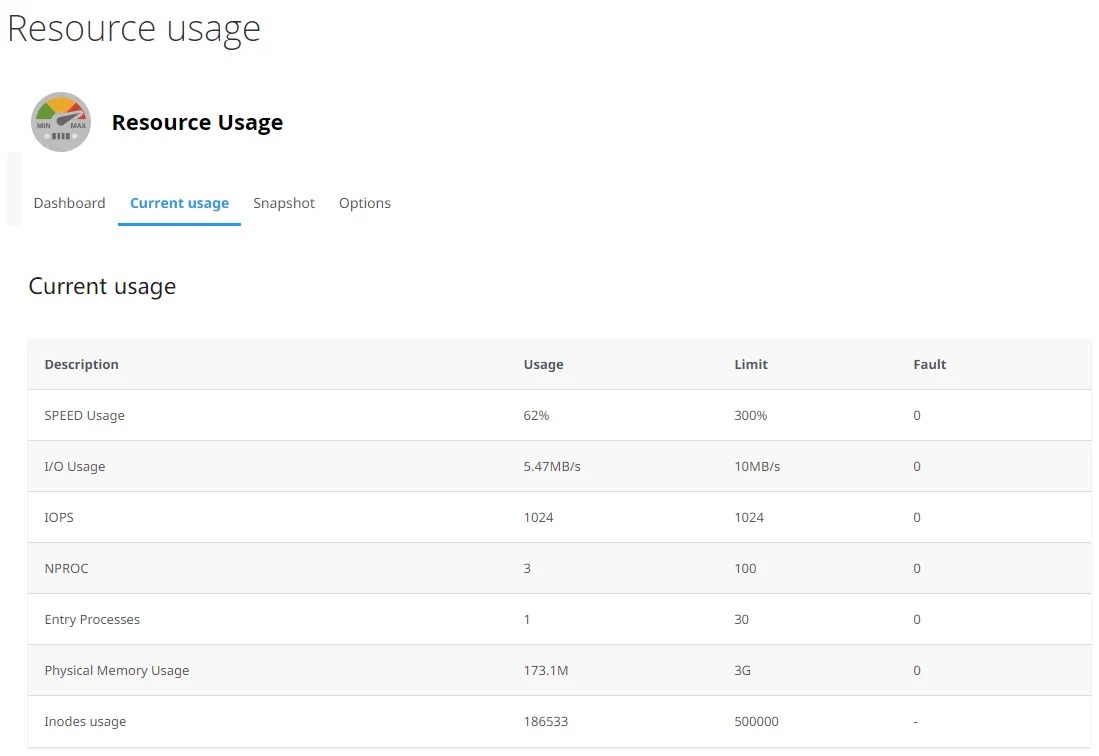Select the I/O Usage row label

click(74, 467)
